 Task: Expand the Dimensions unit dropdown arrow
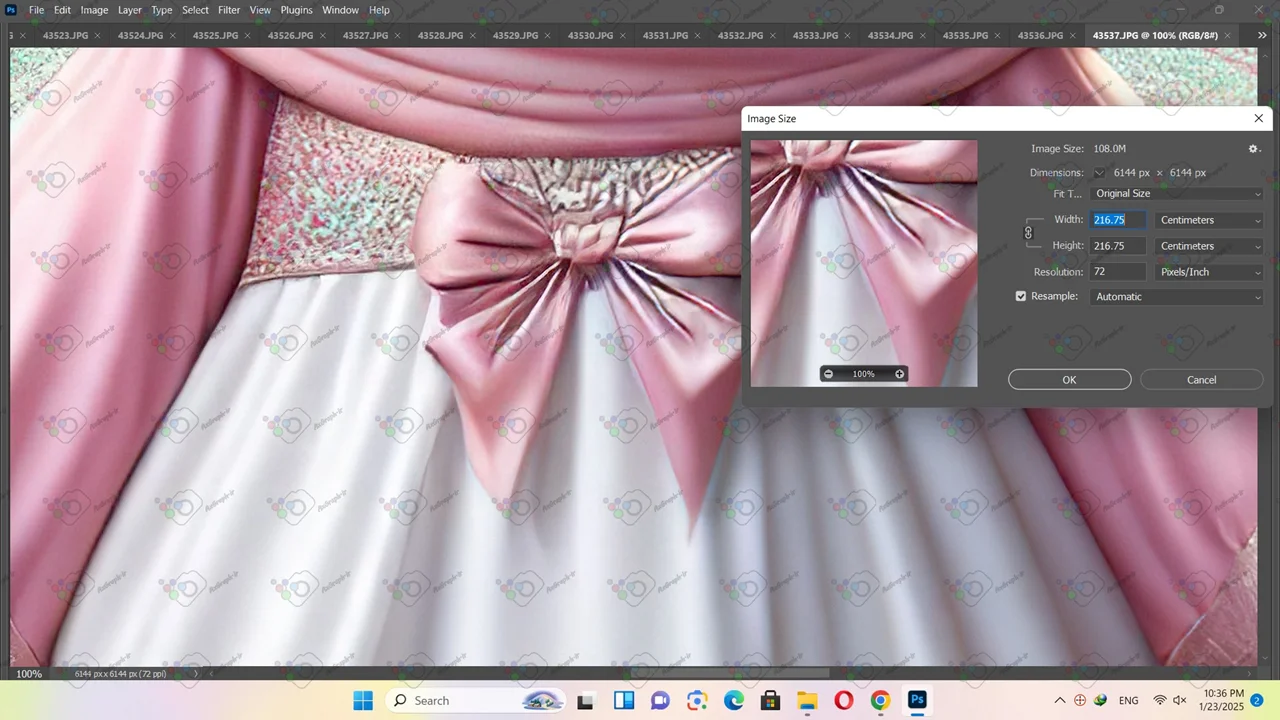[x=1099, y=173]
